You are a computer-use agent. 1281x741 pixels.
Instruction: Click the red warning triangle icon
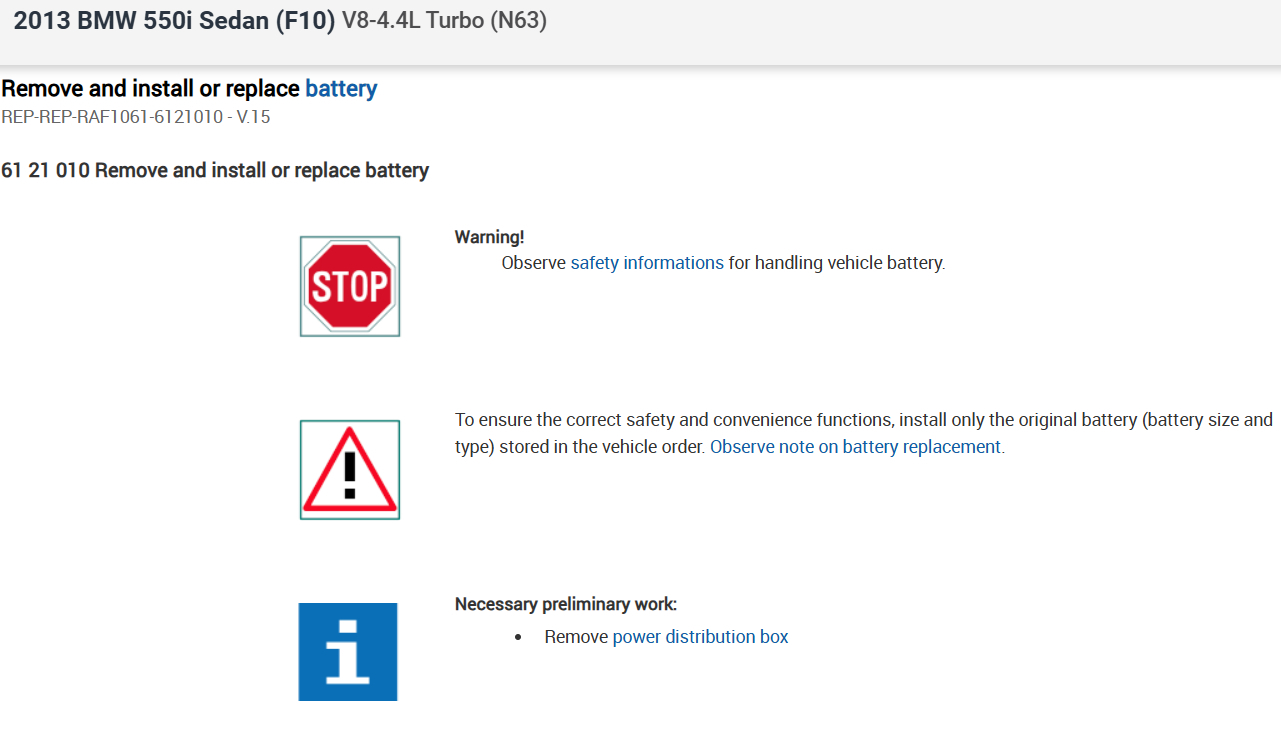click(x=349, y=469)
